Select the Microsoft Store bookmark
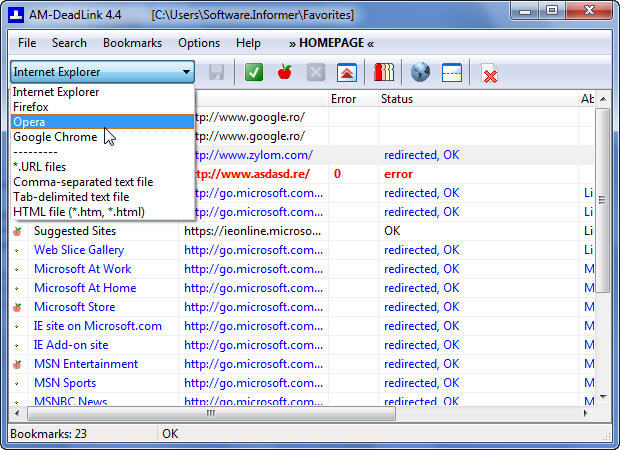 pos(74,307)
